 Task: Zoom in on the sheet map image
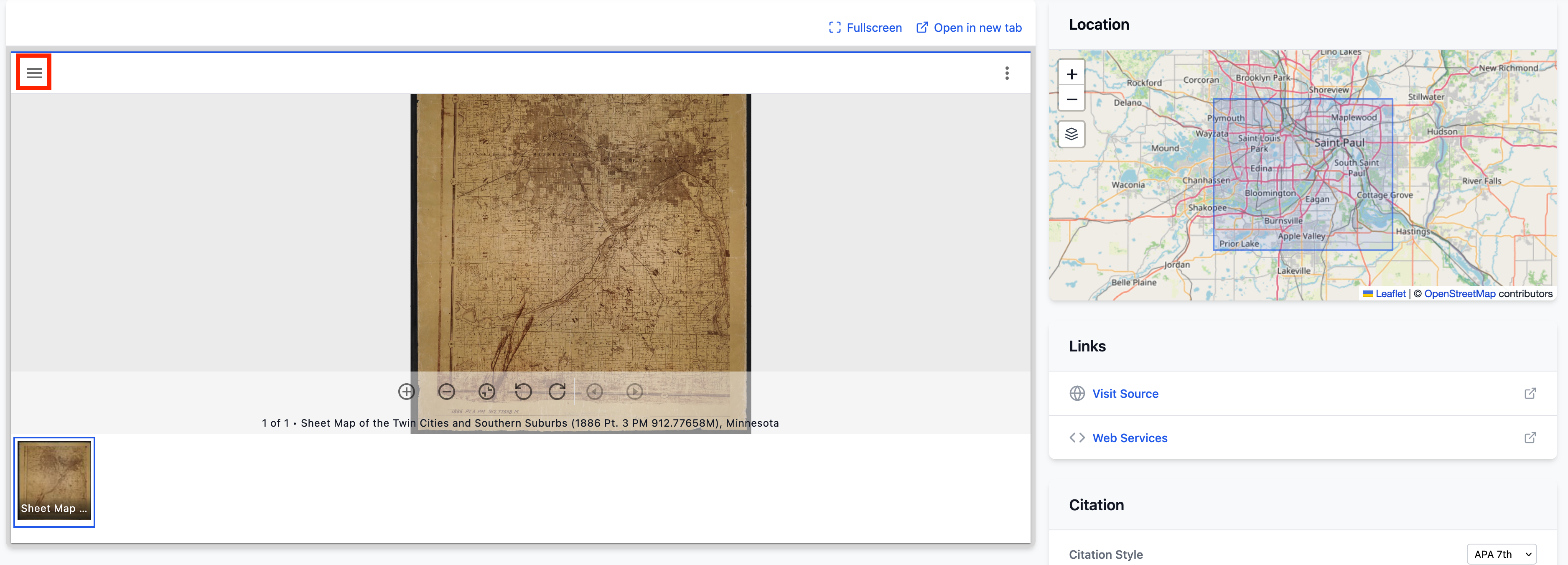coord(407,392)
